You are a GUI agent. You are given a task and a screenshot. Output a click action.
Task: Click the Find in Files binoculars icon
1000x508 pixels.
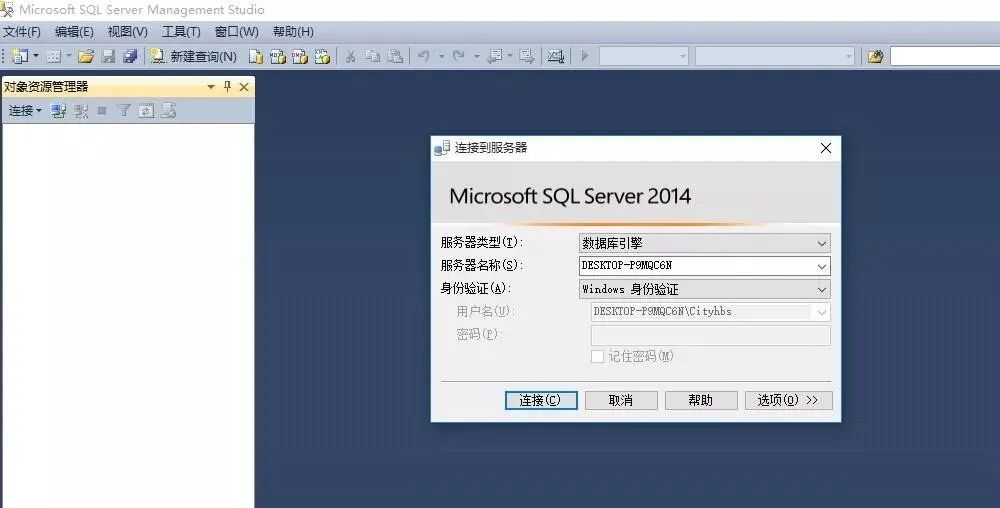click(x=876, y=56)
